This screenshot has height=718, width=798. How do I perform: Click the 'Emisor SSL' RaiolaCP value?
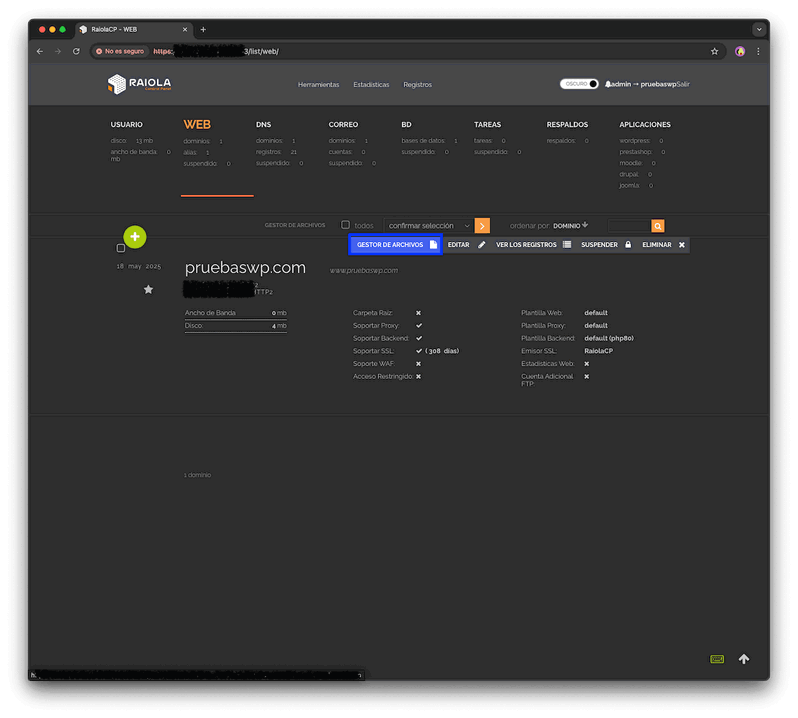pyautogui.click(x=598, y=351)
